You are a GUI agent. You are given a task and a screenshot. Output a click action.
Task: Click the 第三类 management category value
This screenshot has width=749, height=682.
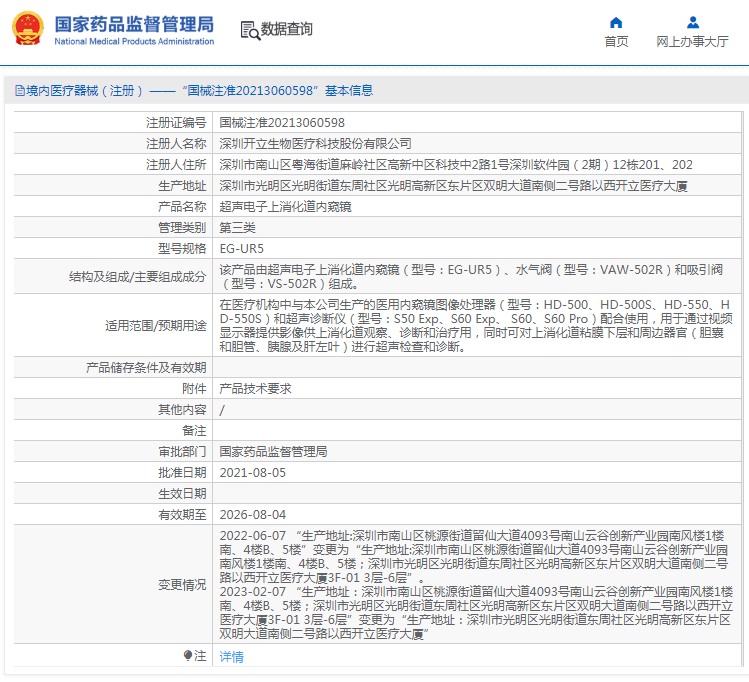tap(239, 228)
